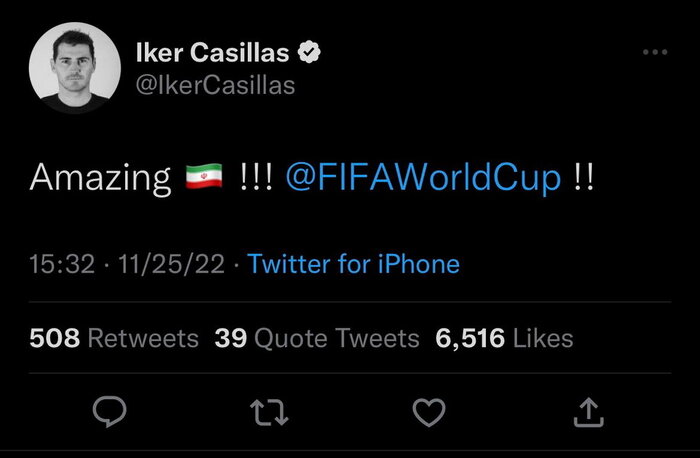Image resolution: width=700 pixels, height=458 pixels.
Task: Open Iker Casillas profile picture
Action: 69,67
